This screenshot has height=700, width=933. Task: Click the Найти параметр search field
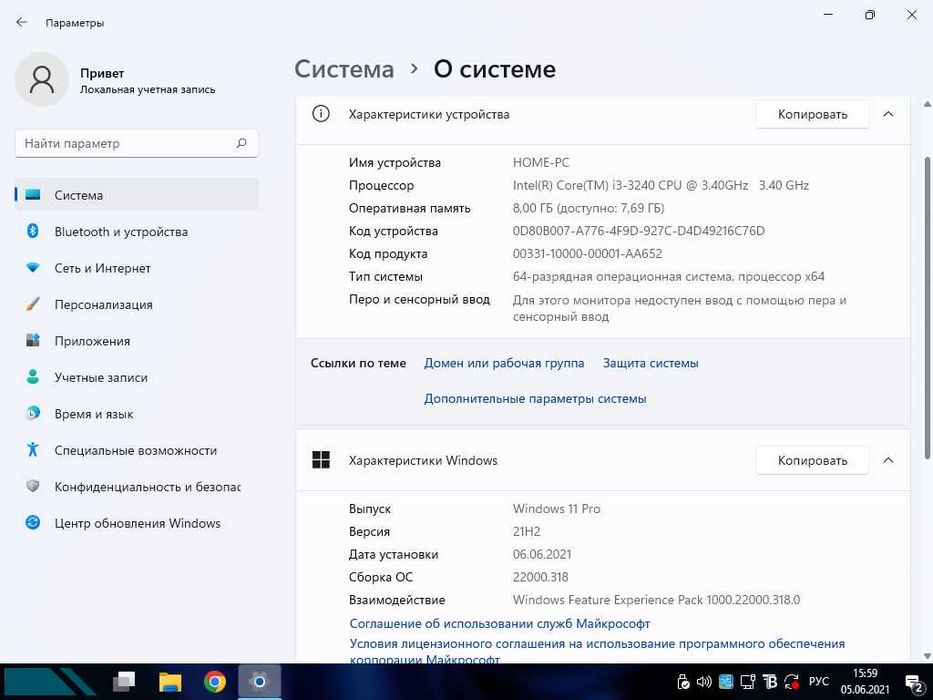pyautogui.click(x=136, y=143)
